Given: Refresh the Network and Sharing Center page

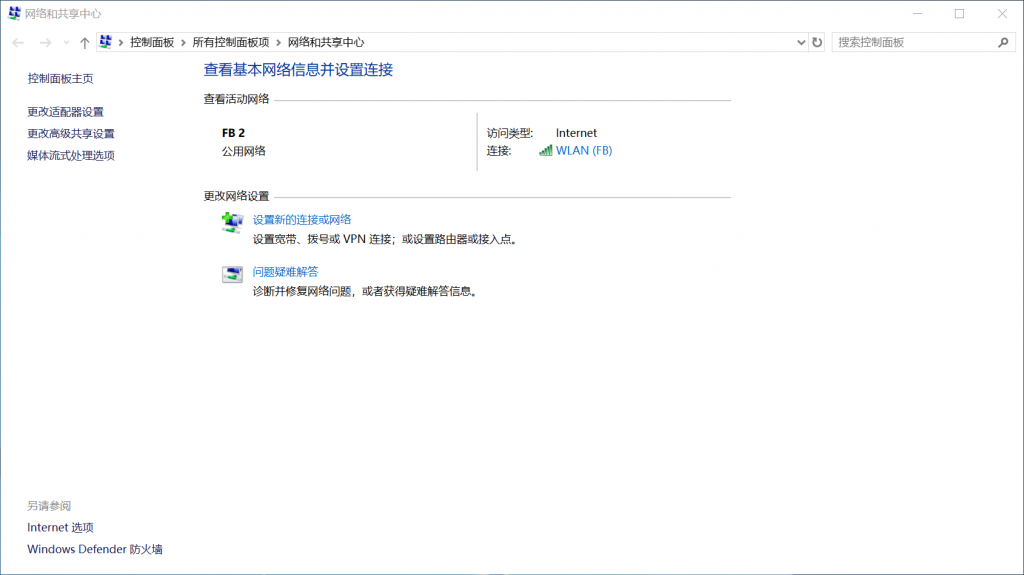Looking at the screenshot, I should [x=817, y=43].
